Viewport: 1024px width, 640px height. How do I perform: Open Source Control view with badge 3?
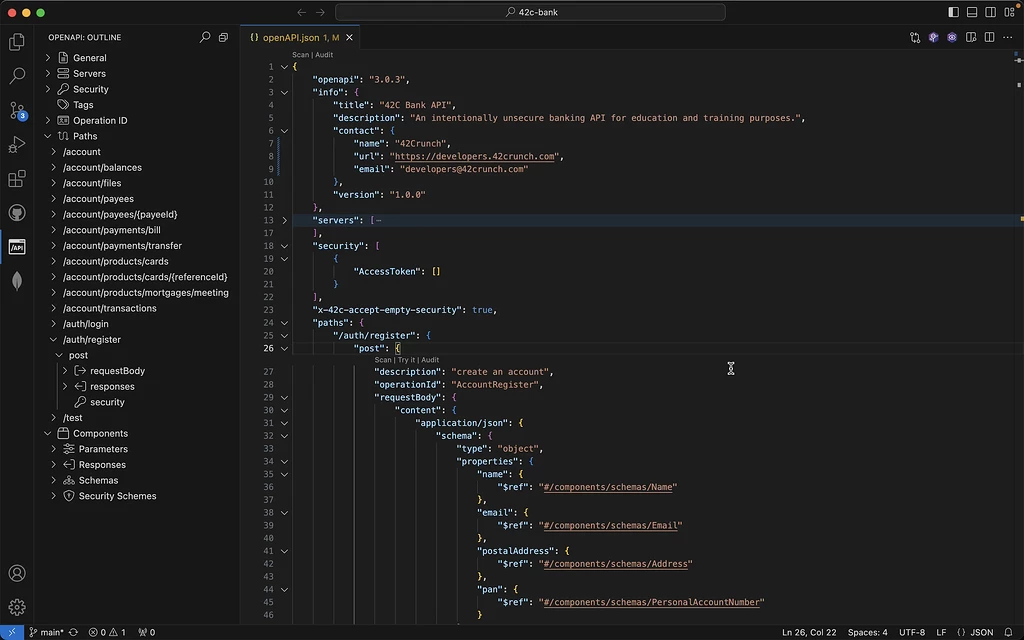17,110
